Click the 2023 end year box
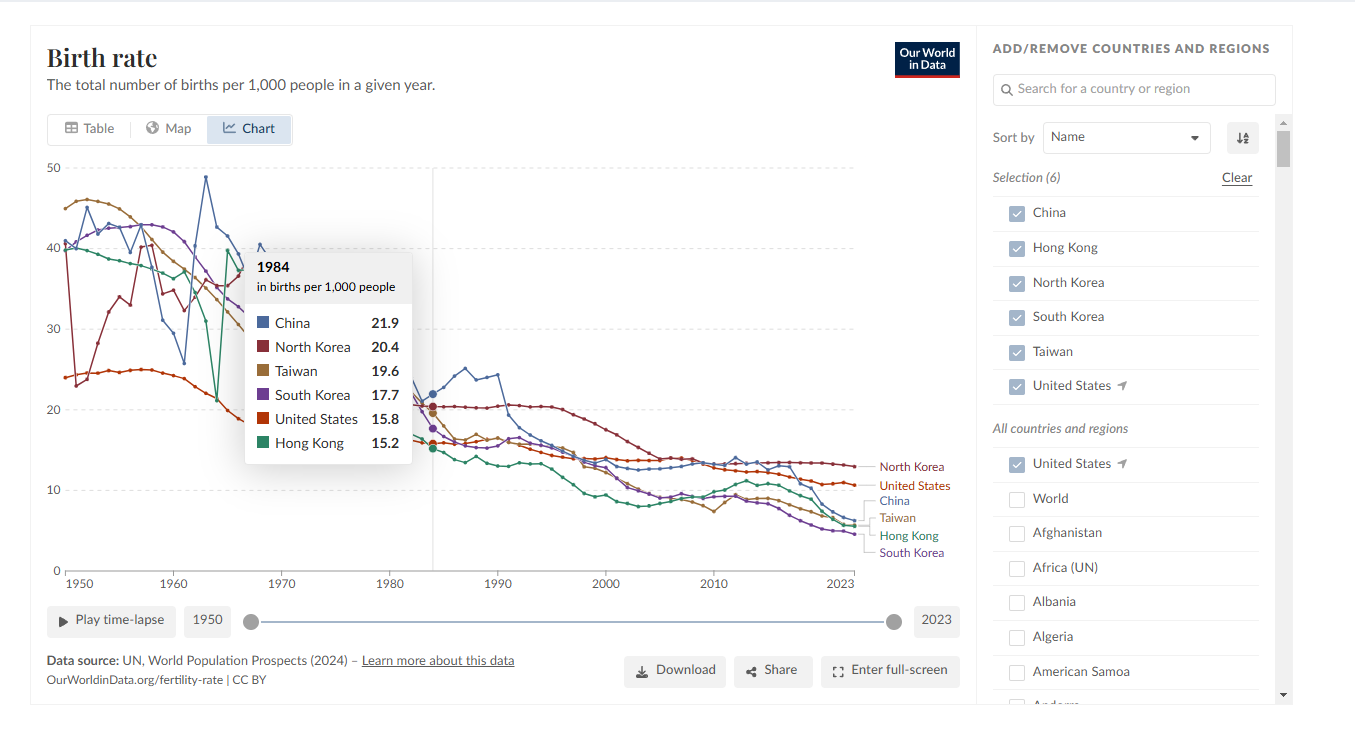Screen dimensions: 1355x732 click(936, 621)
